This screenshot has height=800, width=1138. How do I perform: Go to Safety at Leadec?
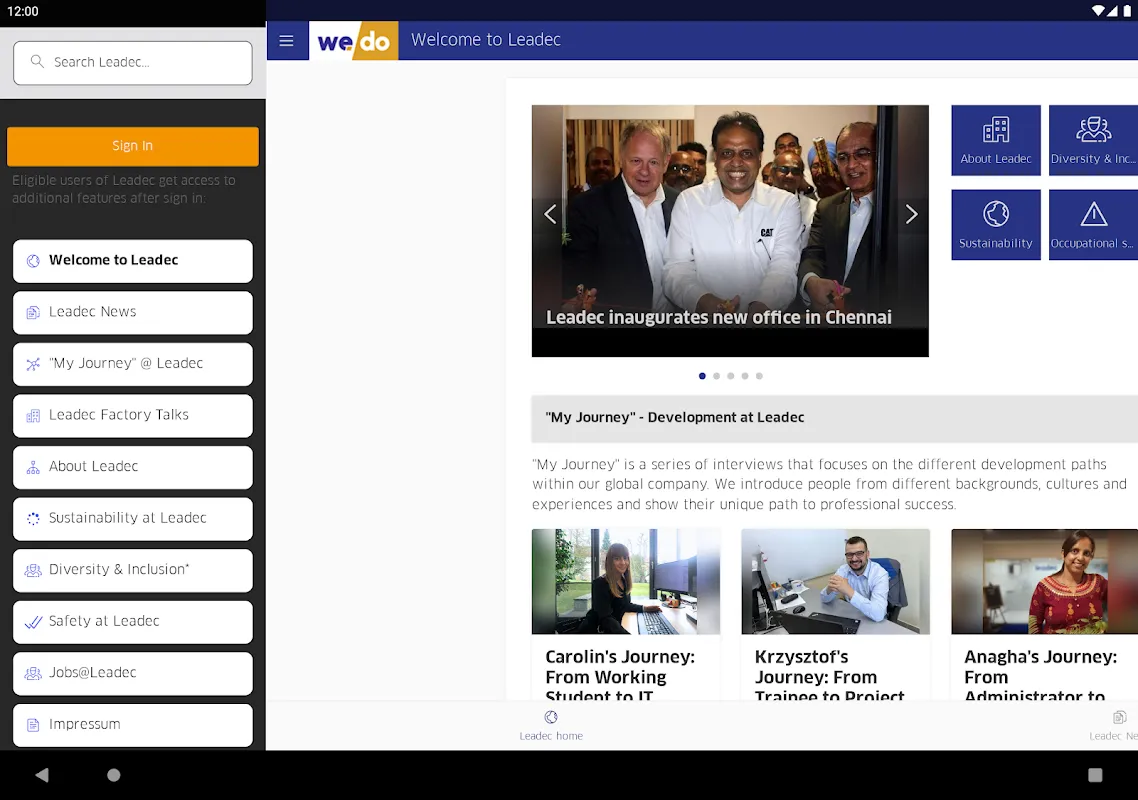[x=133, y=622]
